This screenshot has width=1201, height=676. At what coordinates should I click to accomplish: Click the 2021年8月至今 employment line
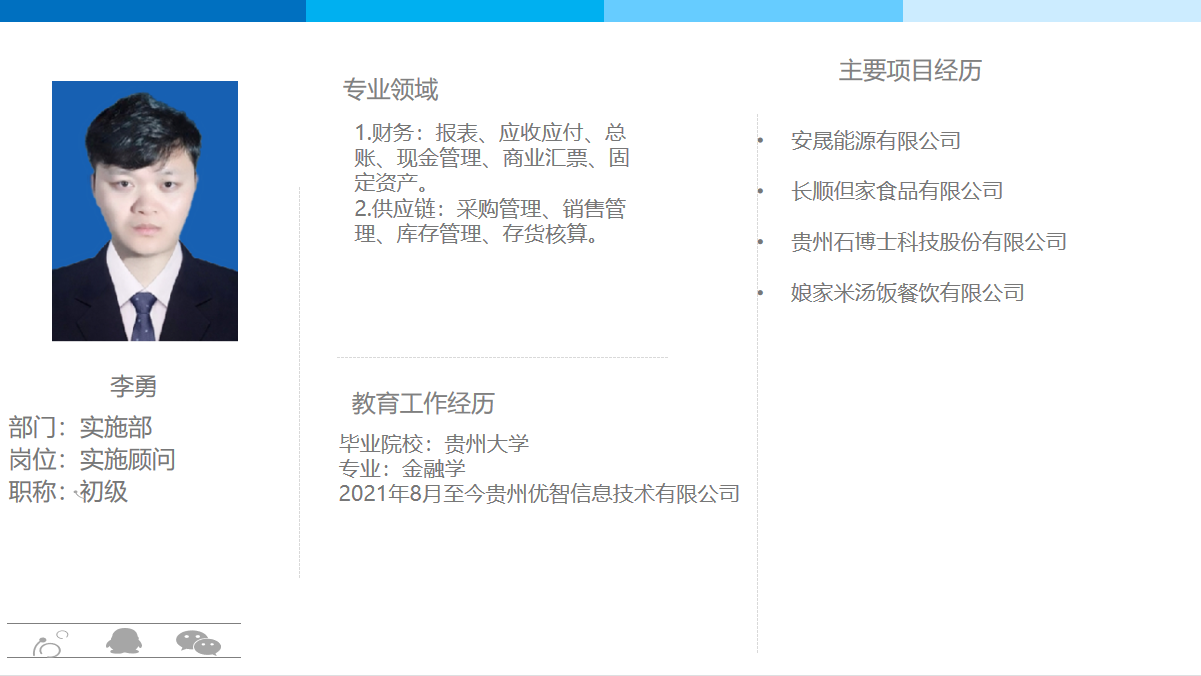539,494
